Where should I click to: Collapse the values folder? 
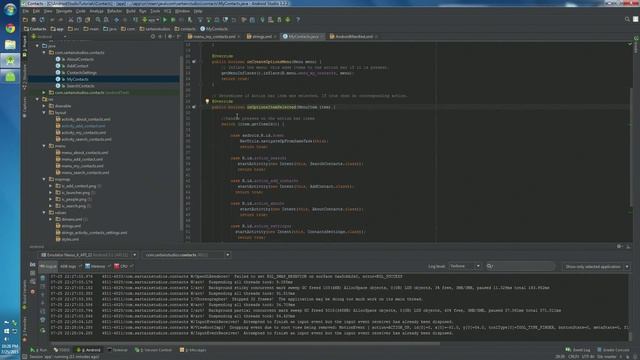(44, 213)
